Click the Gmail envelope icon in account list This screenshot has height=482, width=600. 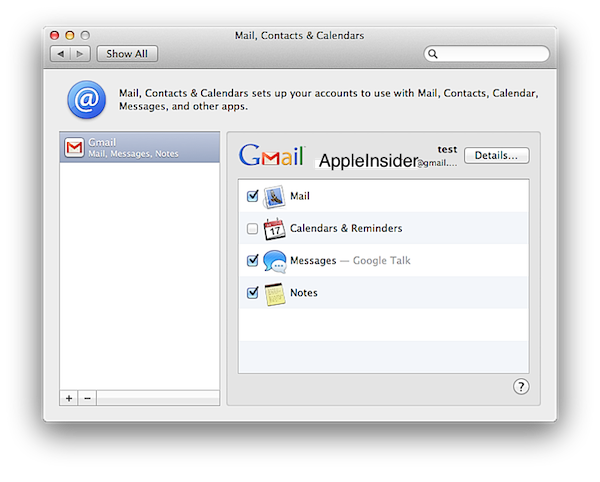coord(74,148)
